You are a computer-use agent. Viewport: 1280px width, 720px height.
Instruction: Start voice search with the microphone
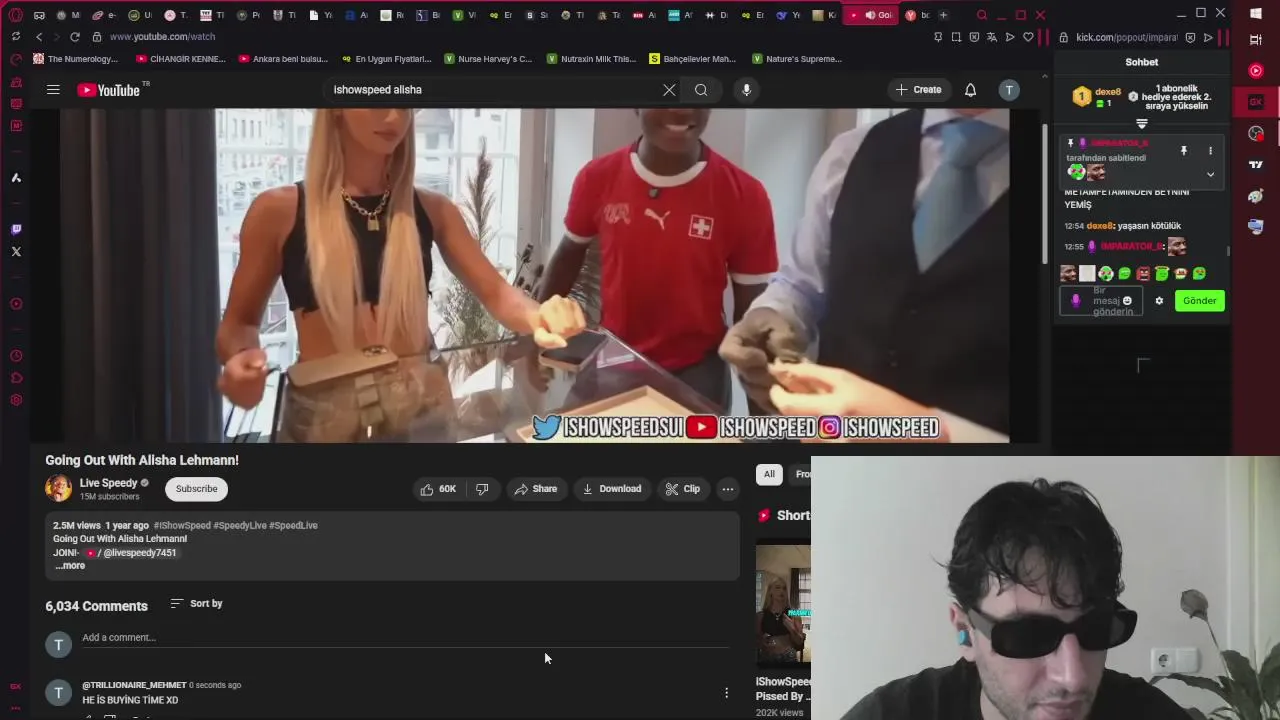coord(746,90)
